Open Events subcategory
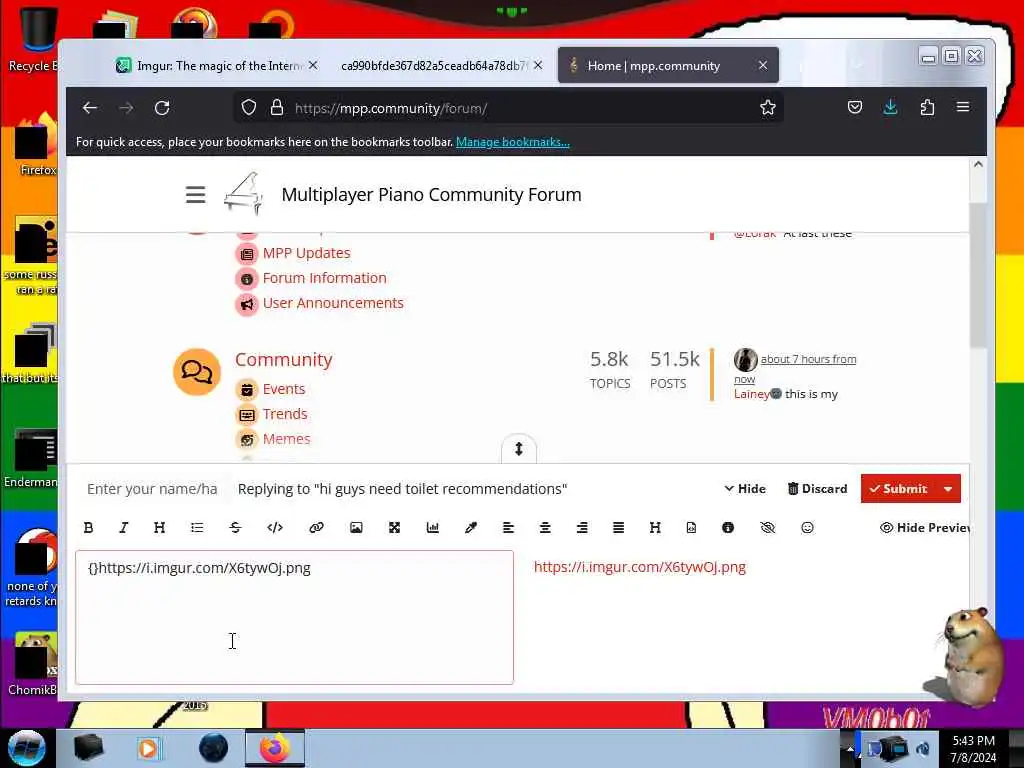1024x768 pixels. (284, 389)
